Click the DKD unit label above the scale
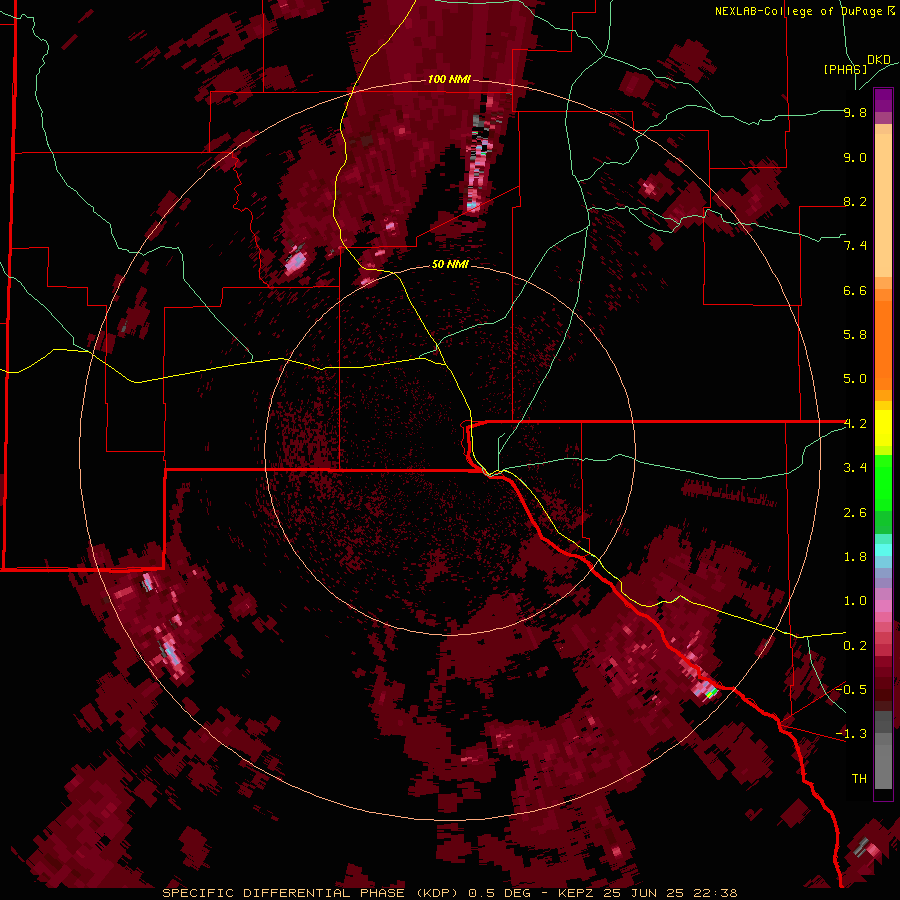 pos(879,60)
